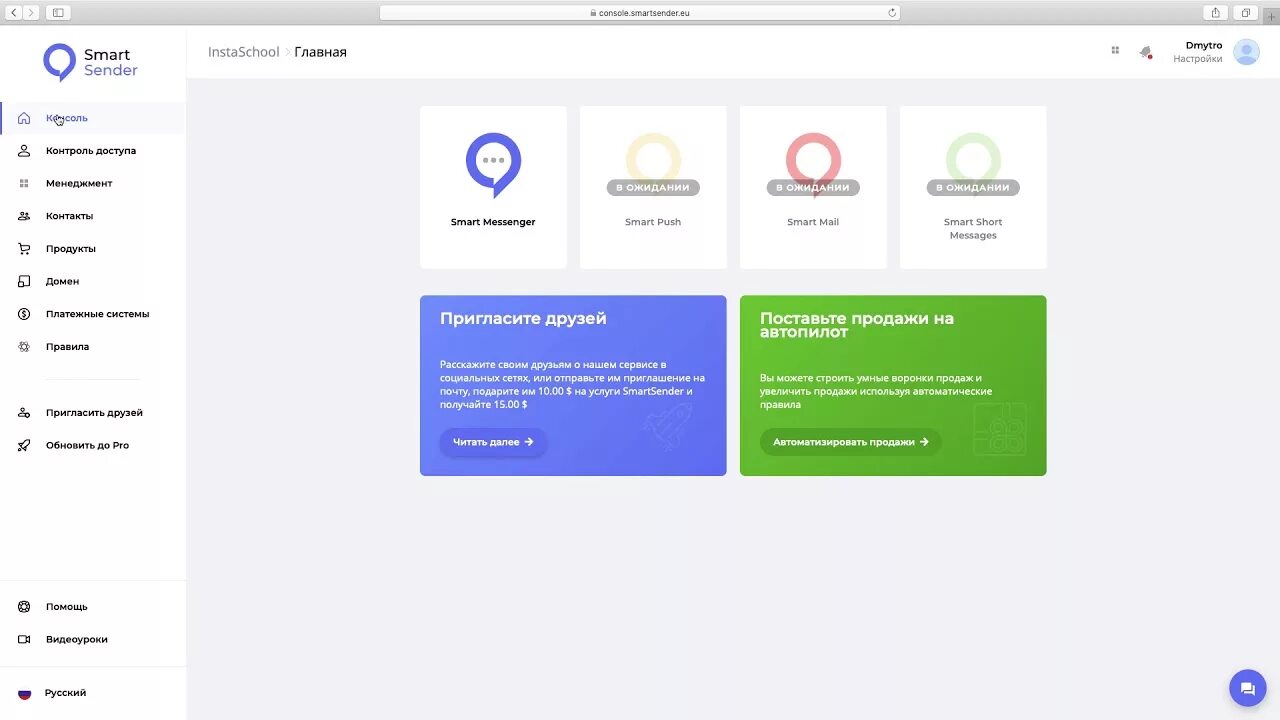Open the Smart Messenger card
1280x720 pixels.
click(x=493, y=187)
